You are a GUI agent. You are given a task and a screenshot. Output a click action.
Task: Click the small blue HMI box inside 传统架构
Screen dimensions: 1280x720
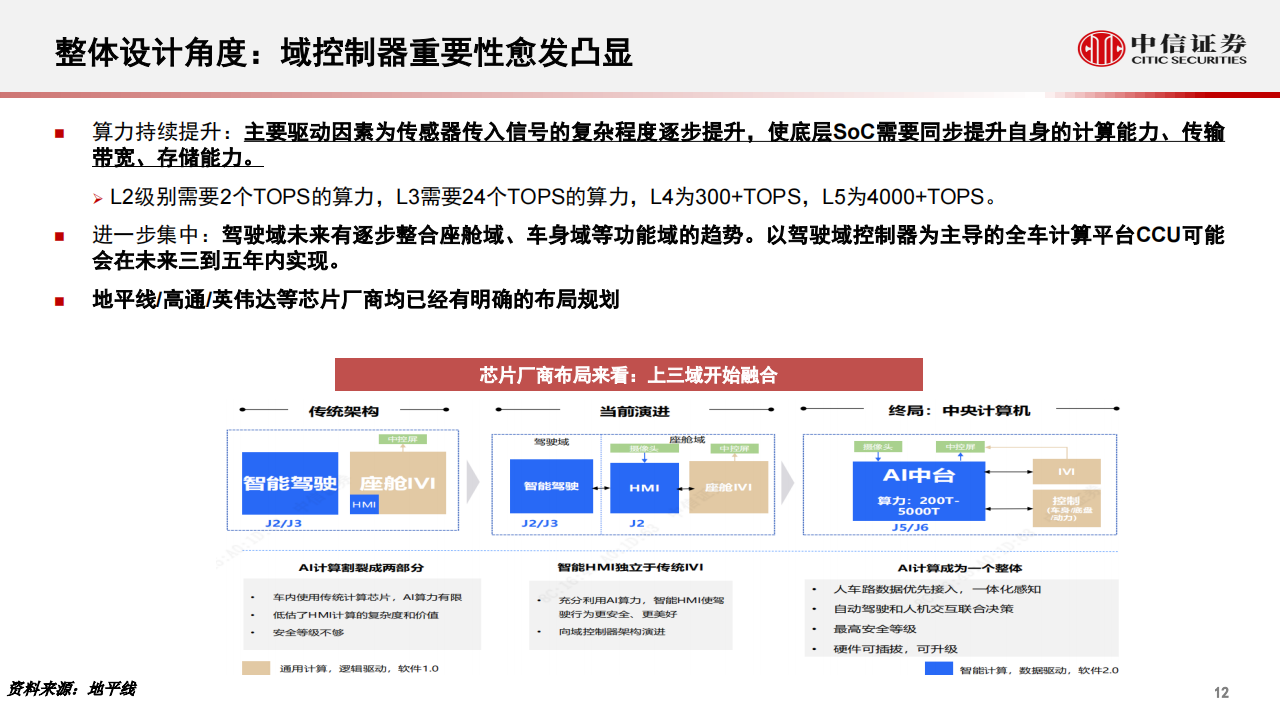tap(364, 505)
